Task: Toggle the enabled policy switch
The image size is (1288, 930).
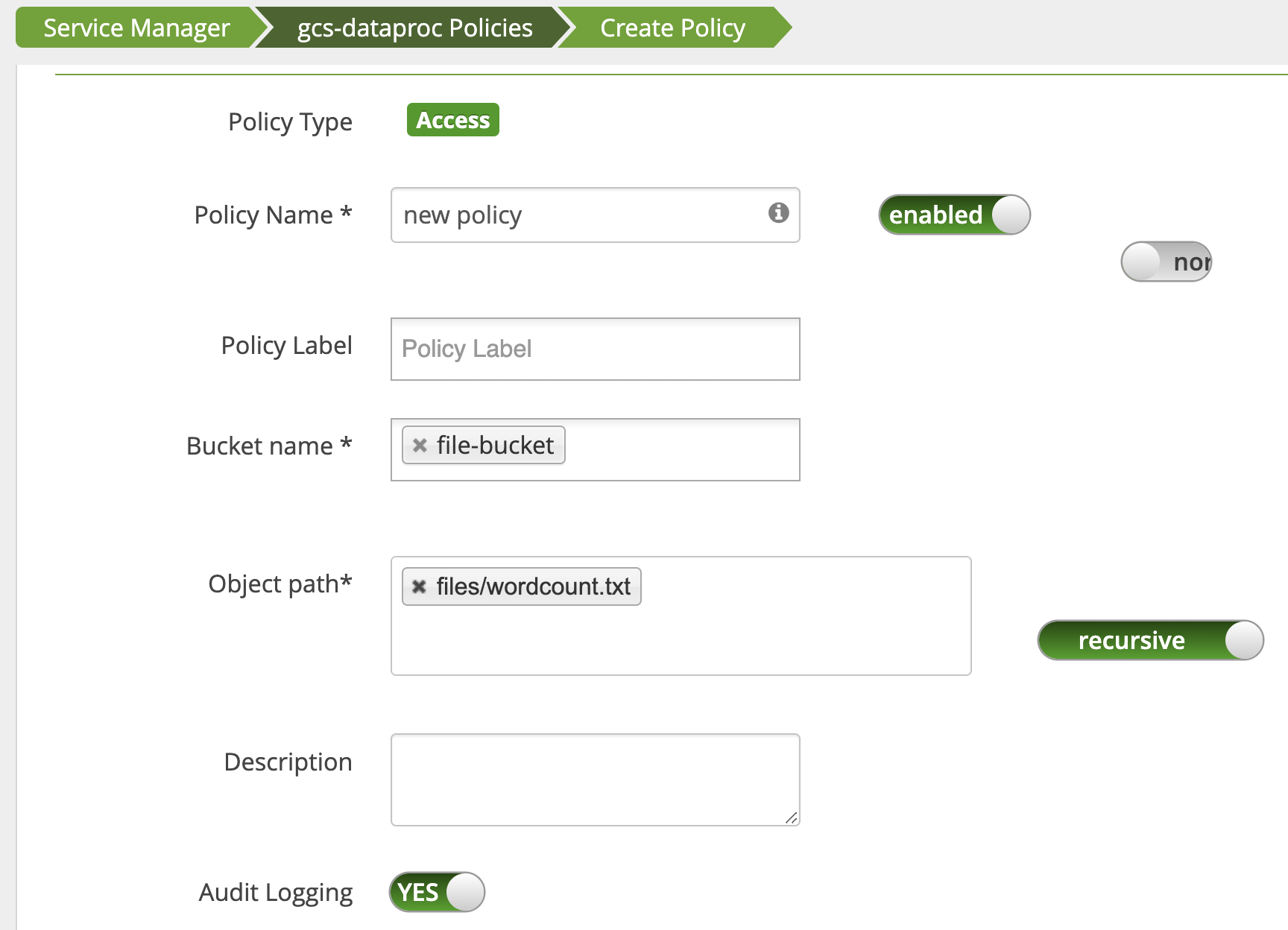Action: coord(954,215)
